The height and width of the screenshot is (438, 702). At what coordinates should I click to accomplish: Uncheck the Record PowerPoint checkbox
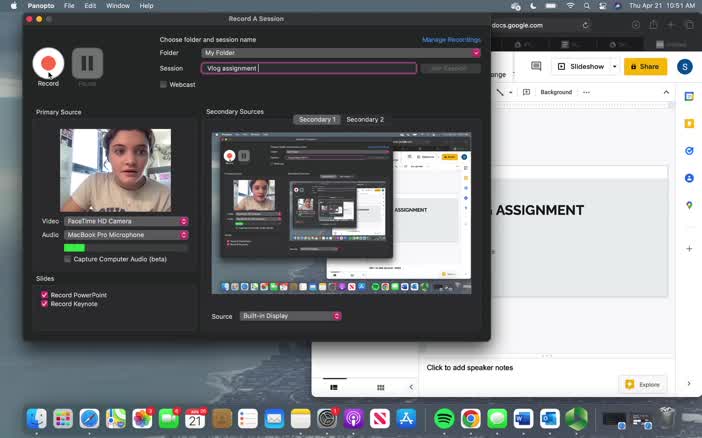[44, 295]
